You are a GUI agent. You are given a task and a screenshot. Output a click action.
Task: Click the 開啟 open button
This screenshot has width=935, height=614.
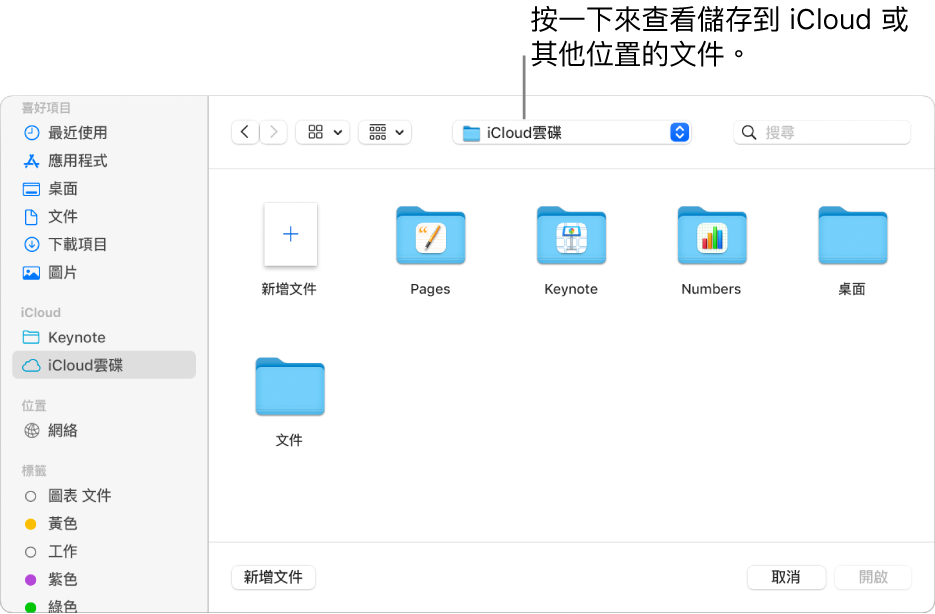[x=873, y=577]
